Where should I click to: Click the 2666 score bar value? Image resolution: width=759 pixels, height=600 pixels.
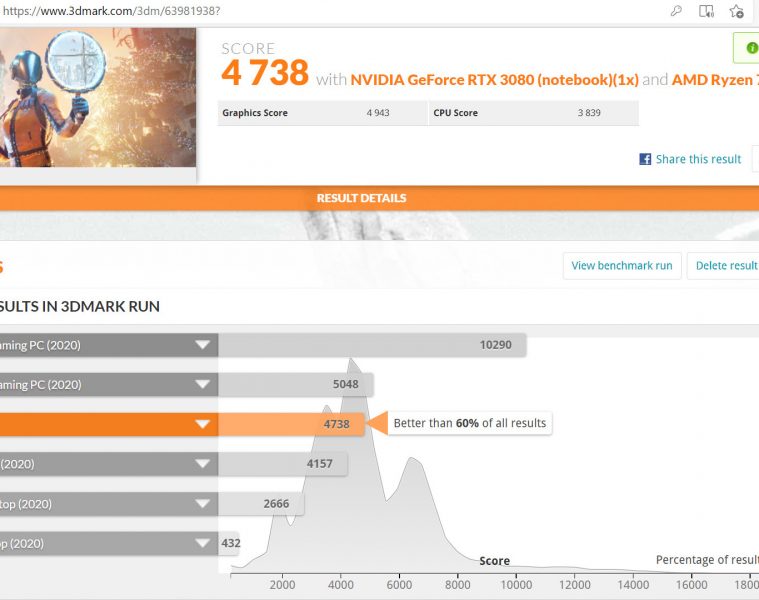(276, 503)
